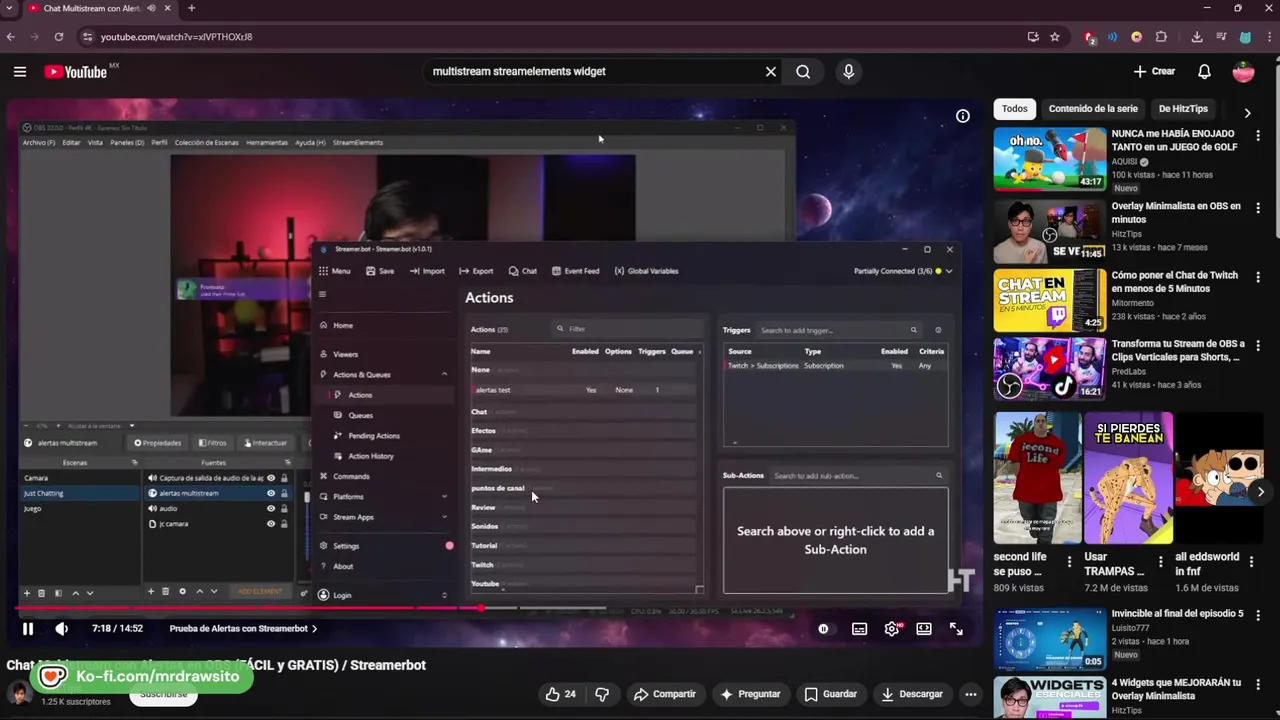Switch to theater mode
The width and height of the screenshot is (1280, 720).
[x=924, y=629]
